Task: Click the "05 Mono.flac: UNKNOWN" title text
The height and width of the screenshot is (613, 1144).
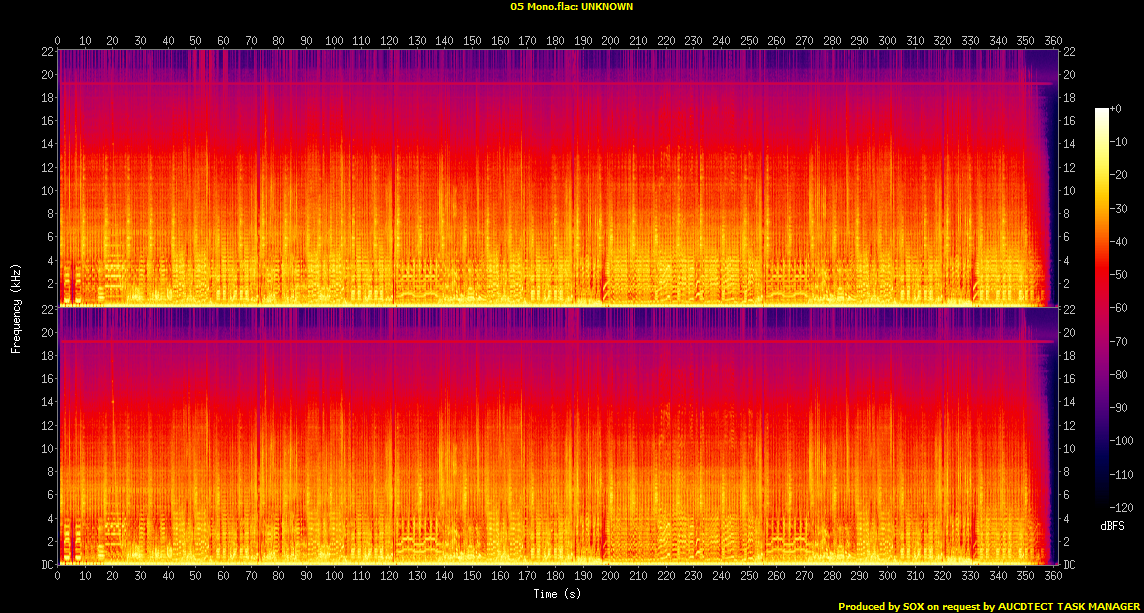Action: point(571,6)
